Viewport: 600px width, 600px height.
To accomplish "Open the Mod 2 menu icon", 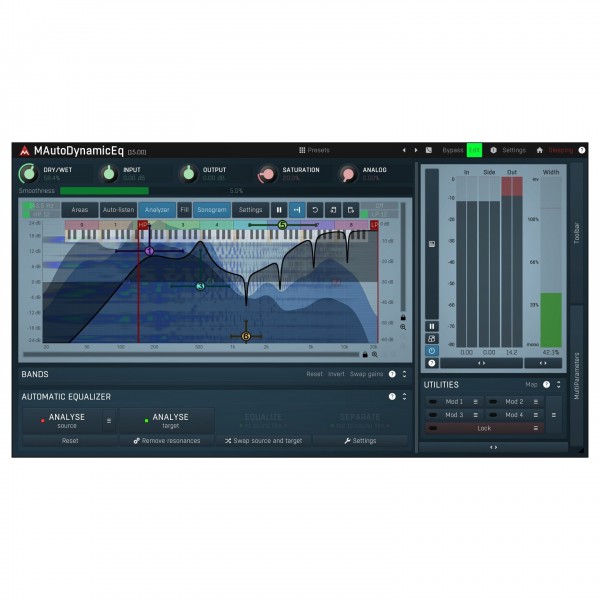I will pos(536,401).
